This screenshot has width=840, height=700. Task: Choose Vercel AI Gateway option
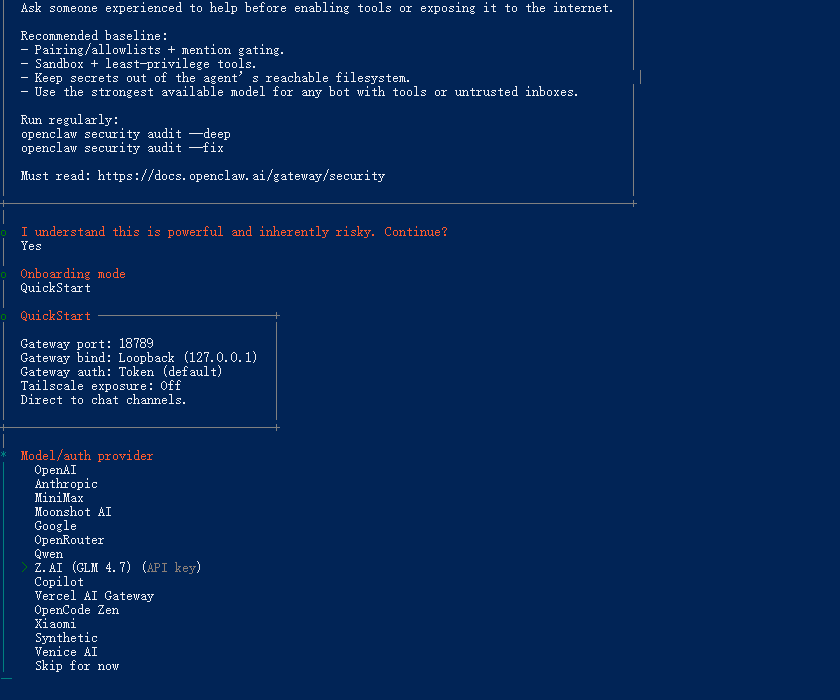pos(94,596)
